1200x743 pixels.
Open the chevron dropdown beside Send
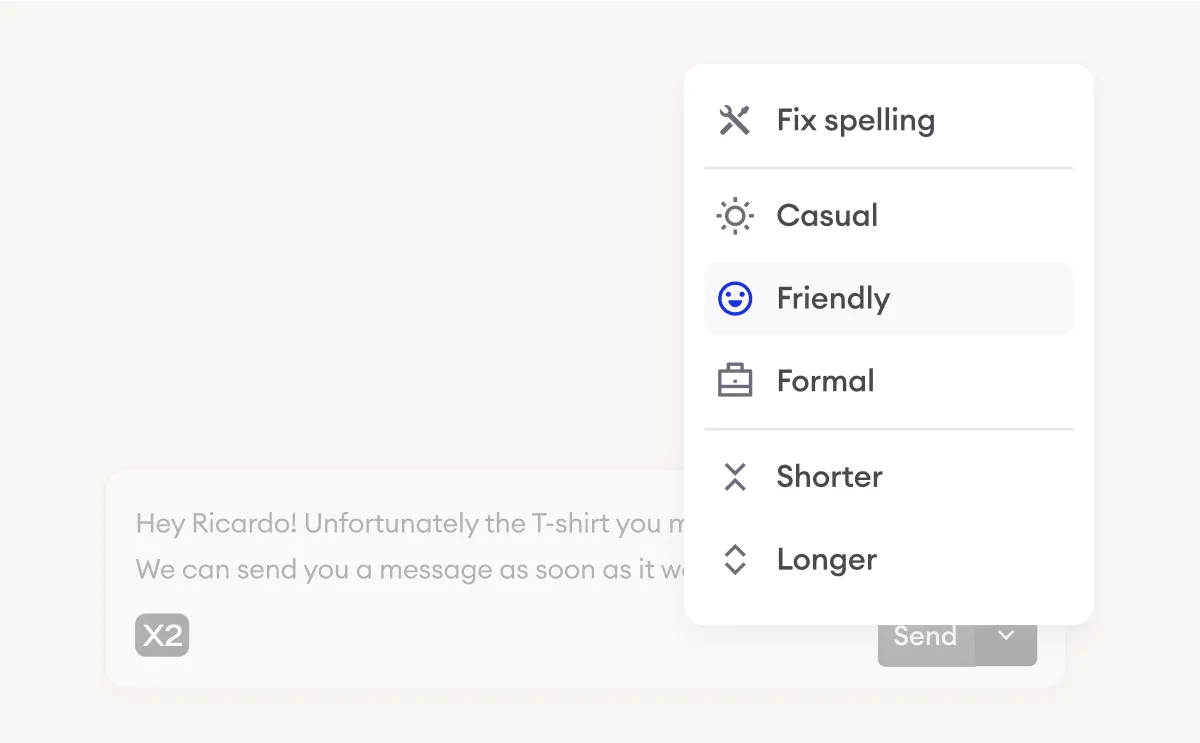click(x=1007, y=637)
